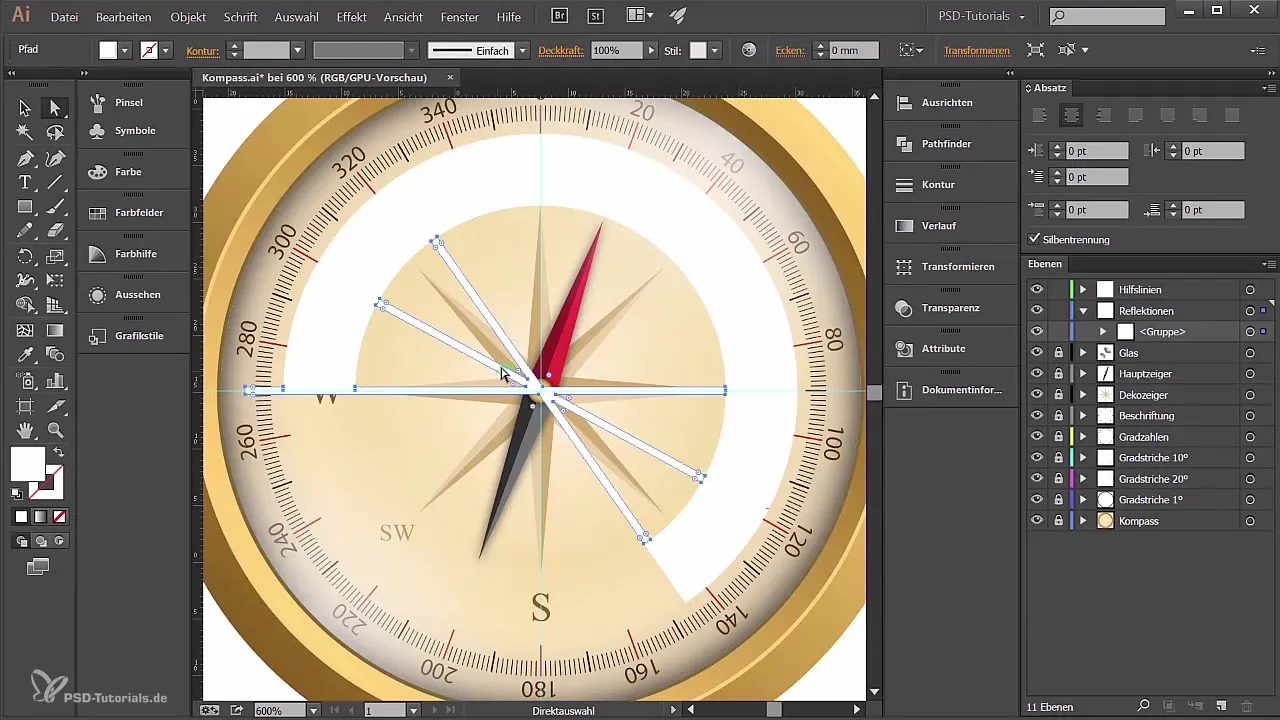Open the Symbole panel

coord(133,131)
